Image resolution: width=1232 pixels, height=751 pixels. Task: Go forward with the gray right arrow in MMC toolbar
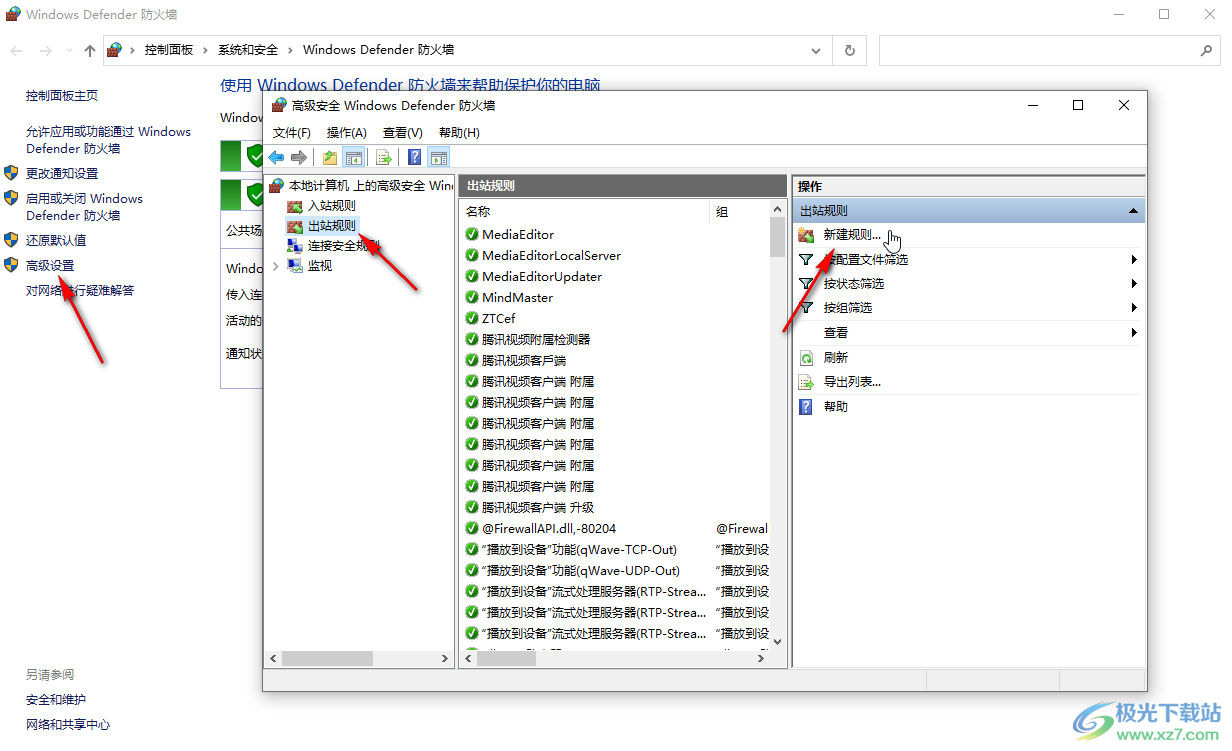coord(298,157)
